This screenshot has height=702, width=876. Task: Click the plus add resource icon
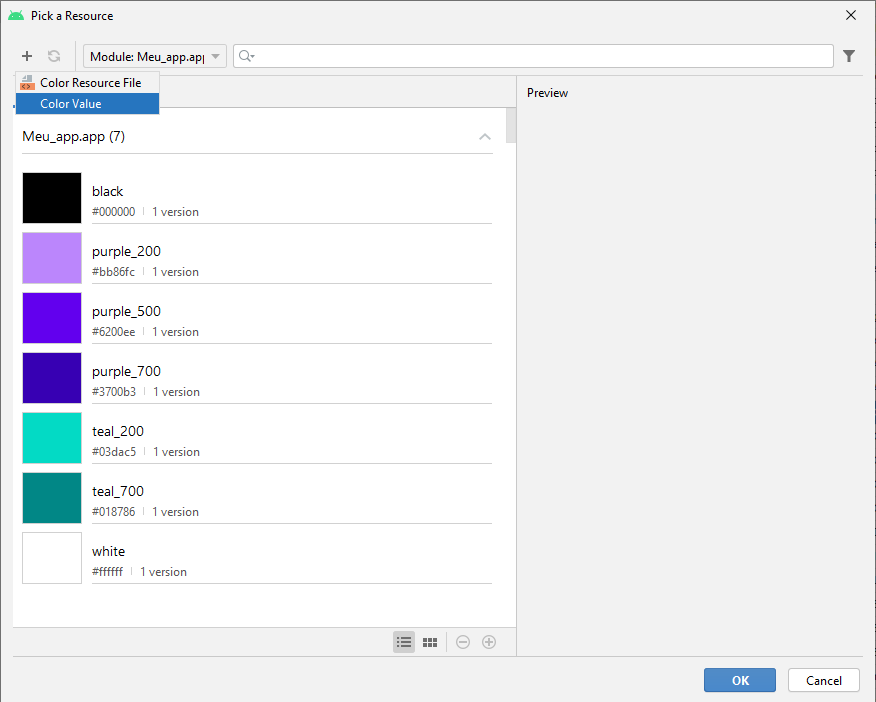[x=27, y=56]
